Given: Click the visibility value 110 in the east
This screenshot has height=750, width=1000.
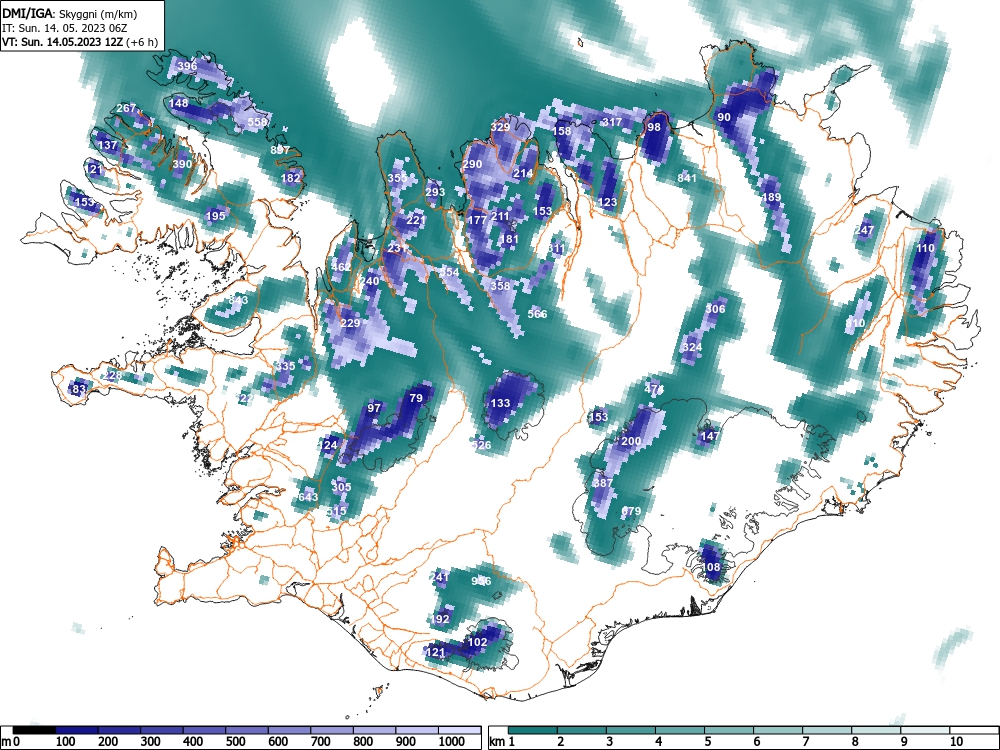Looking at the screenshot, I should point(925,248).
